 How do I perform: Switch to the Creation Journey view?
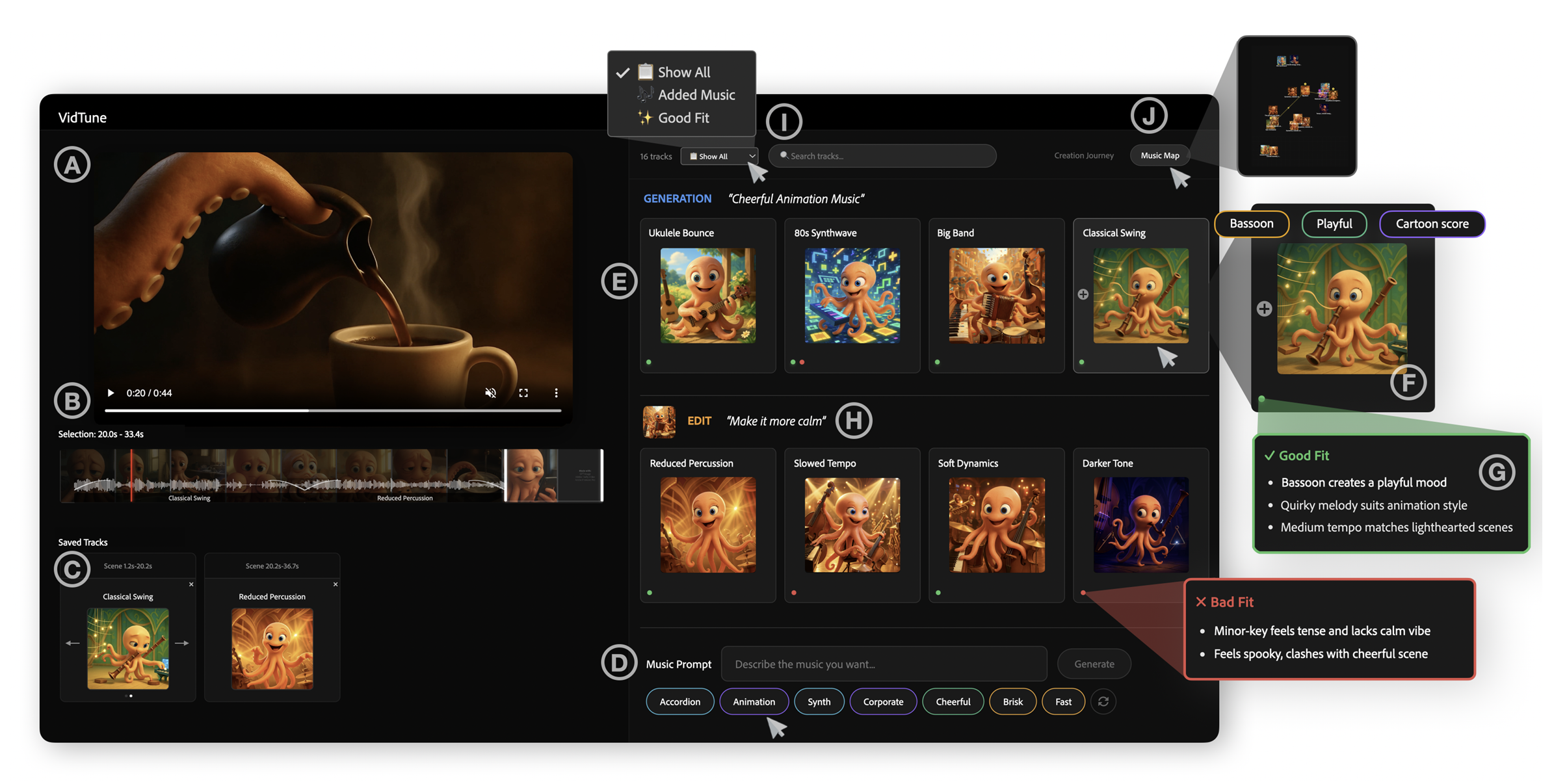click(1084, 155)
